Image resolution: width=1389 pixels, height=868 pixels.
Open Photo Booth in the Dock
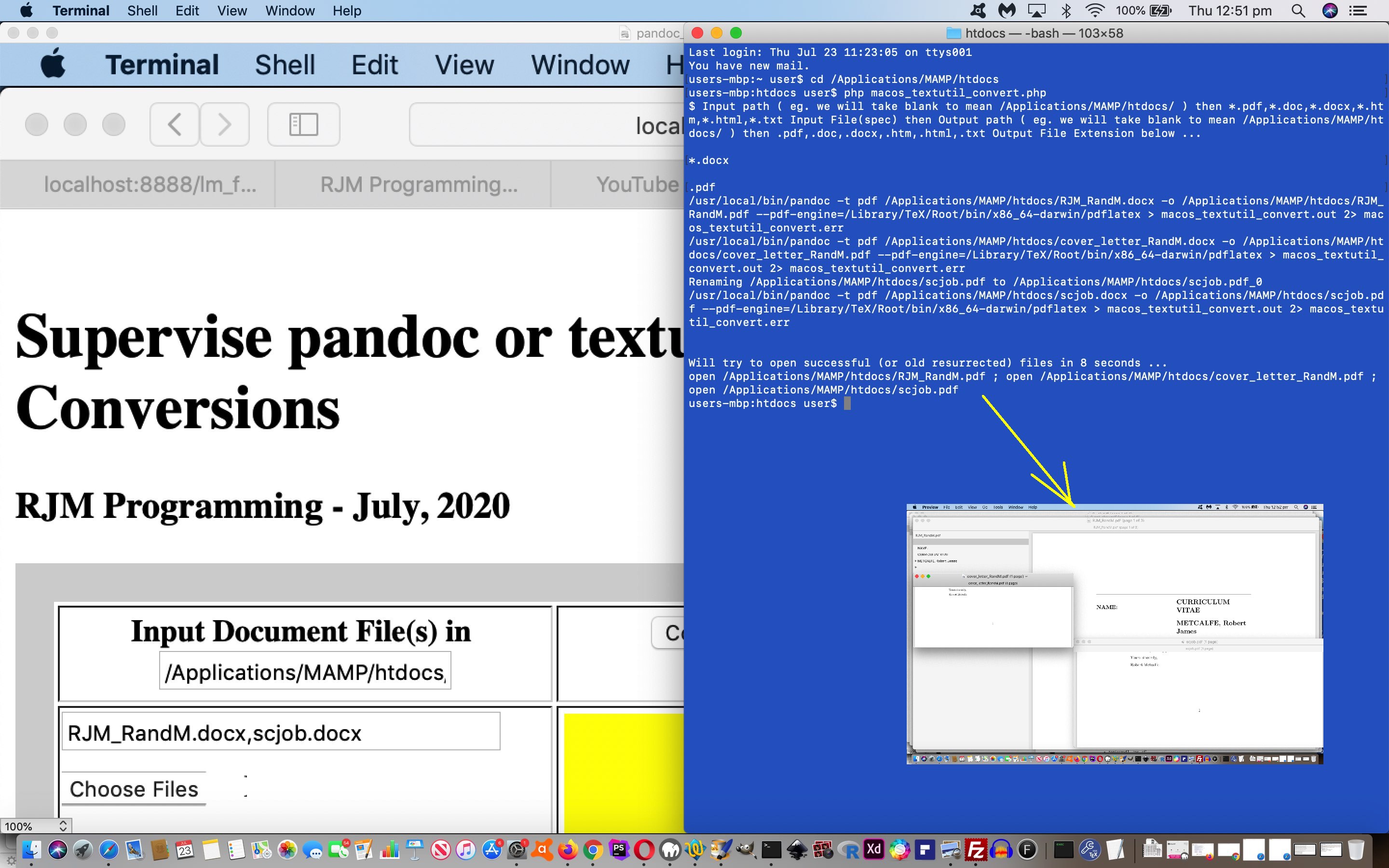click(822, 850)
